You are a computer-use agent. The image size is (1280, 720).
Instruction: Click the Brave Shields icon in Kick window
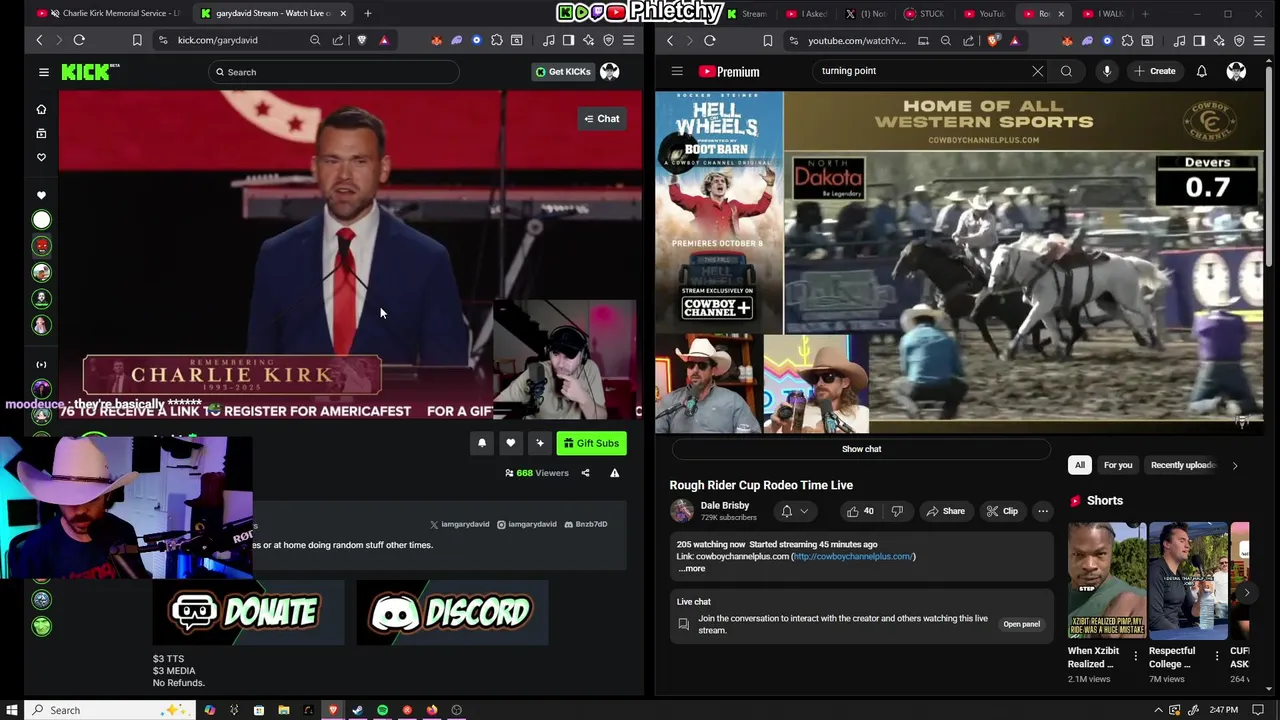click(x=362, y=40)
